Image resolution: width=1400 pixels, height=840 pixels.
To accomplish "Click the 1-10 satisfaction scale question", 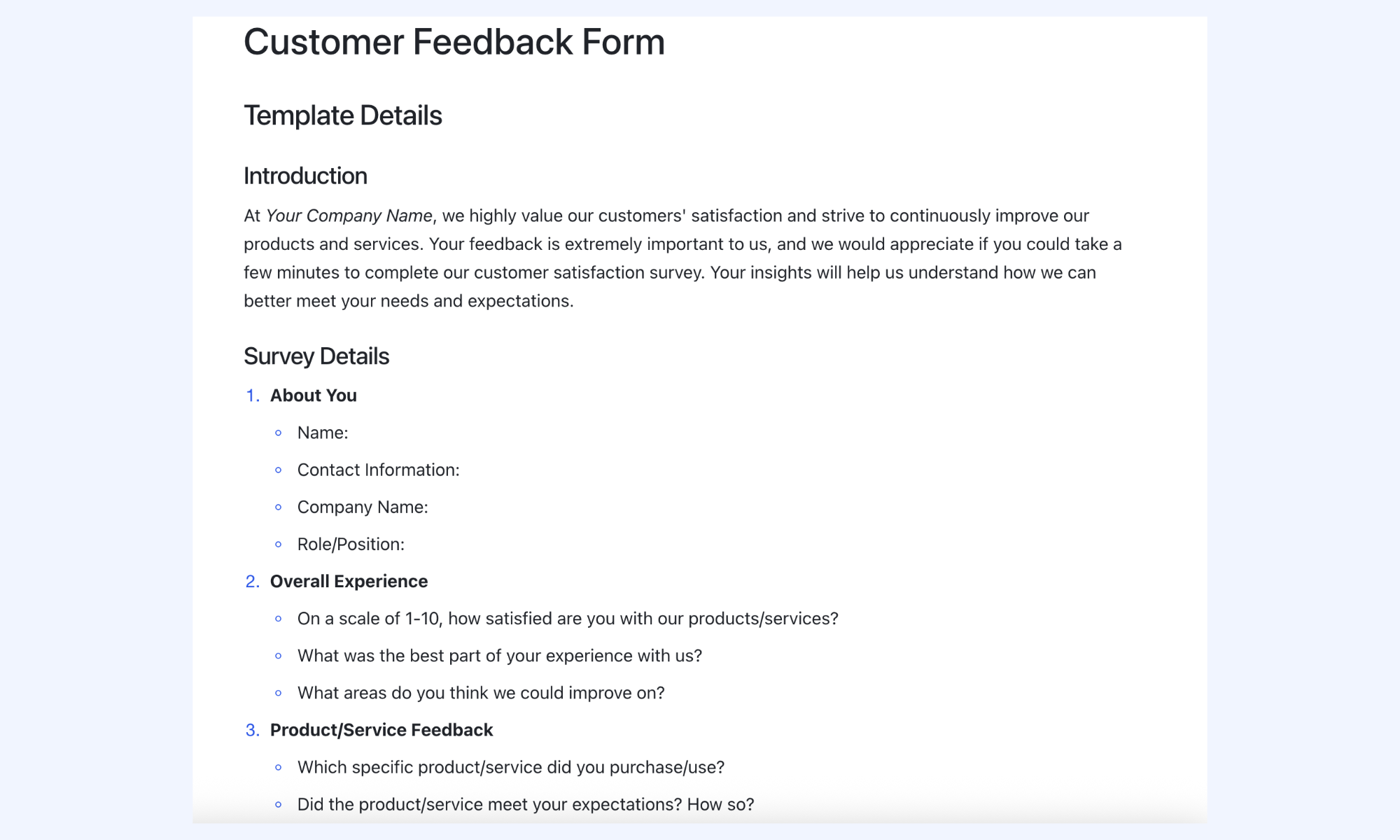I will (x=568, y=619).
